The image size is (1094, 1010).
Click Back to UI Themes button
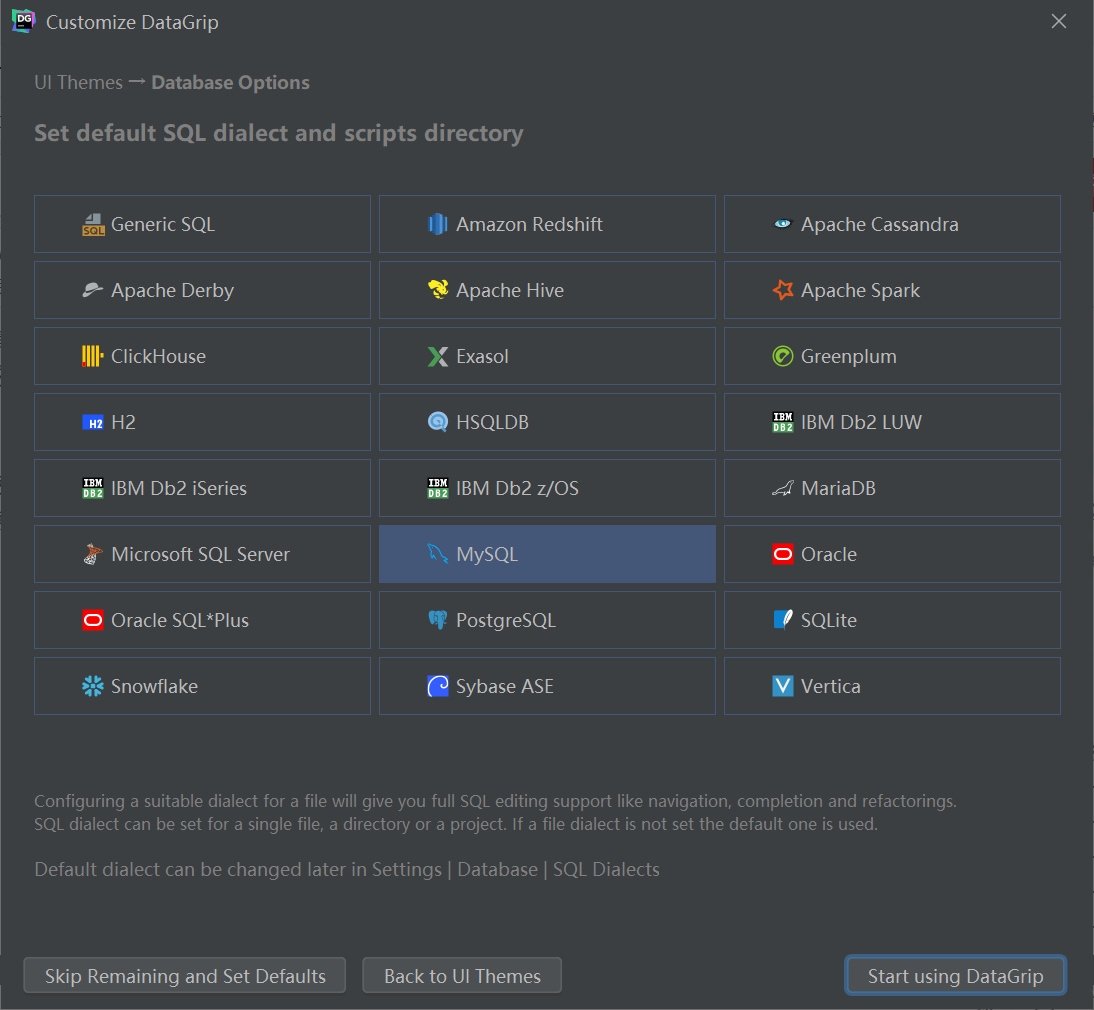pyautogui.click(x=462, y=975)
